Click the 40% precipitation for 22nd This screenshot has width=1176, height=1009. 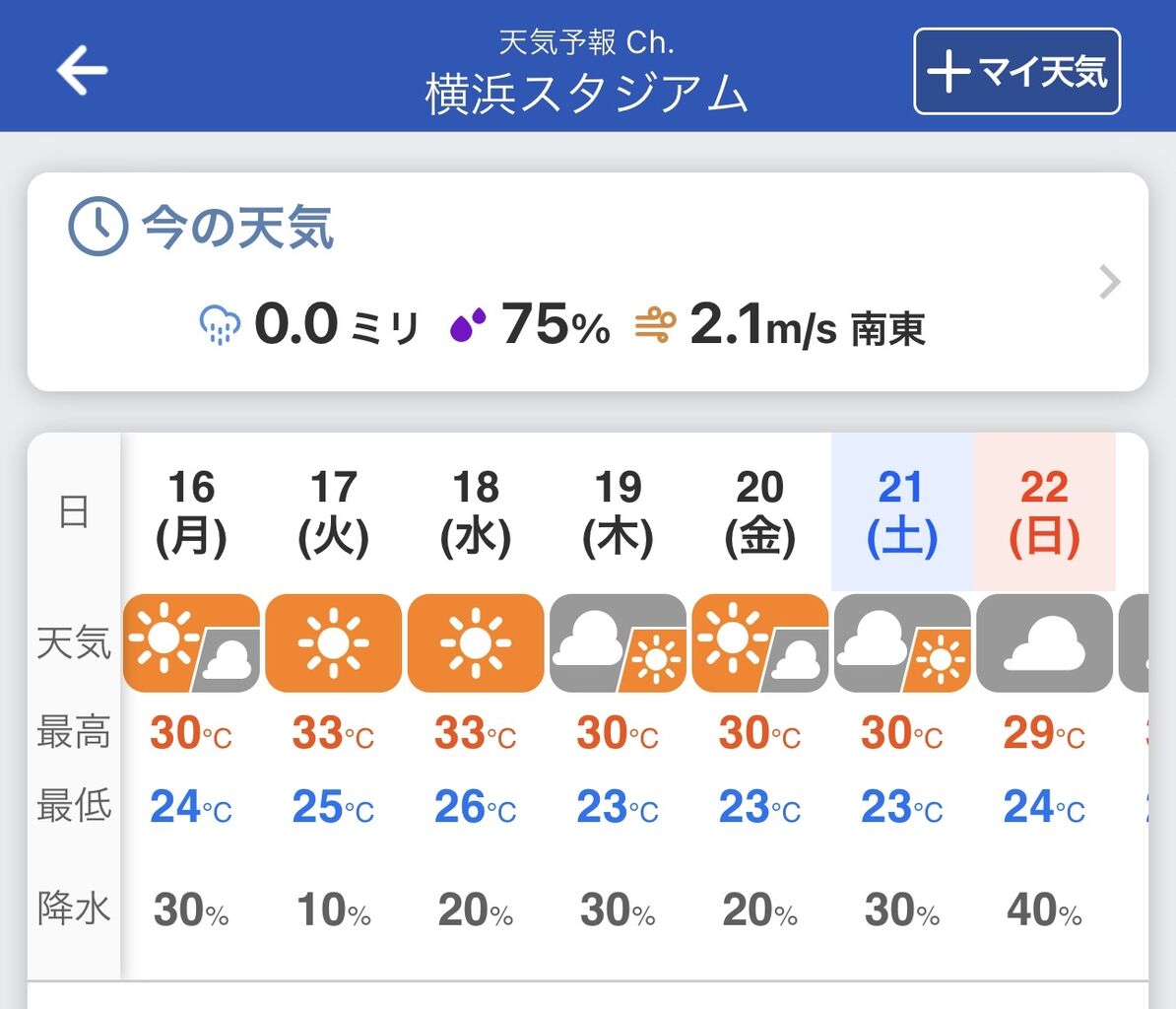[1045, 910]
